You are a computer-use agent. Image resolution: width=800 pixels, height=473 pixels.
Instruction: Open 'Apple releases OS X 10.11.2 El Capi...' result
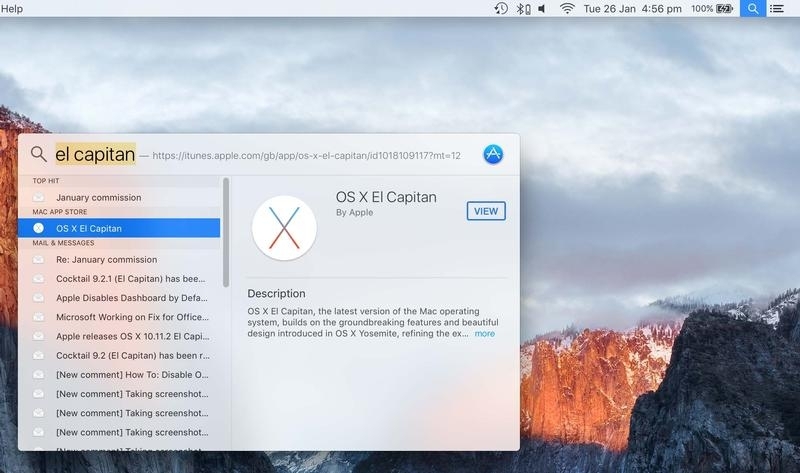click(120, 336)
